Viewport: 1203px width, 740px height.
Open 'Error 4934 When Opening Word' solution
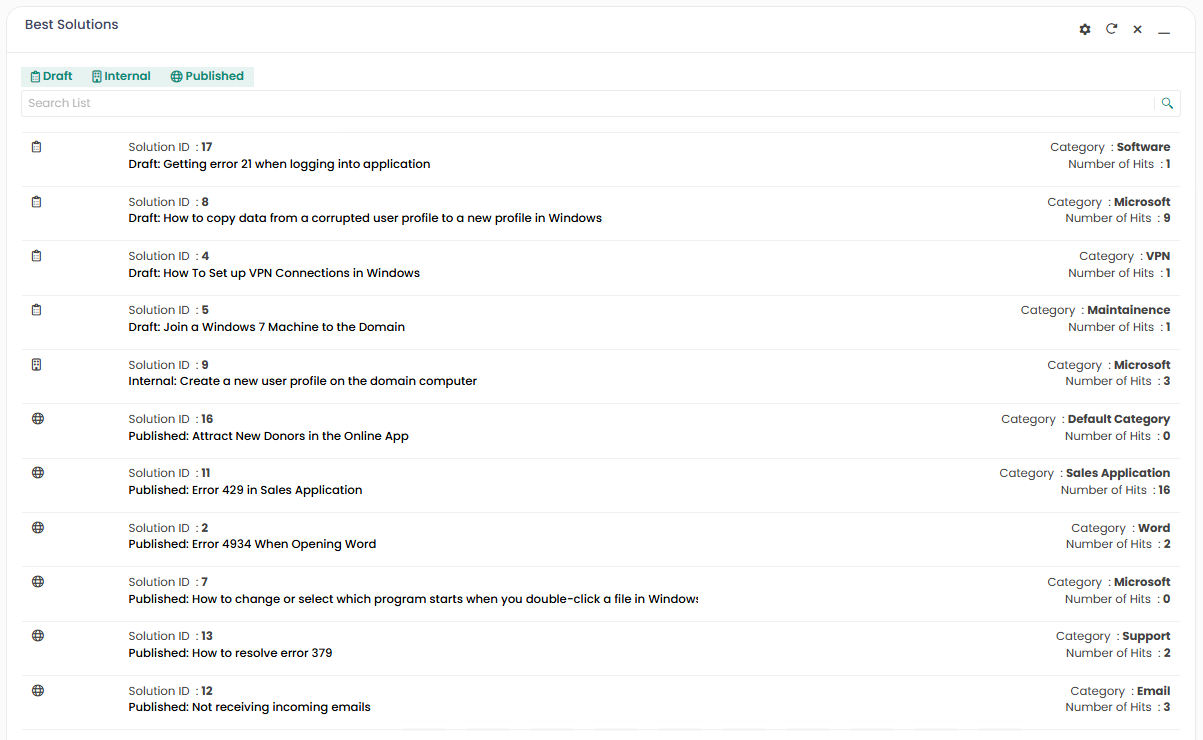(252, 544)
